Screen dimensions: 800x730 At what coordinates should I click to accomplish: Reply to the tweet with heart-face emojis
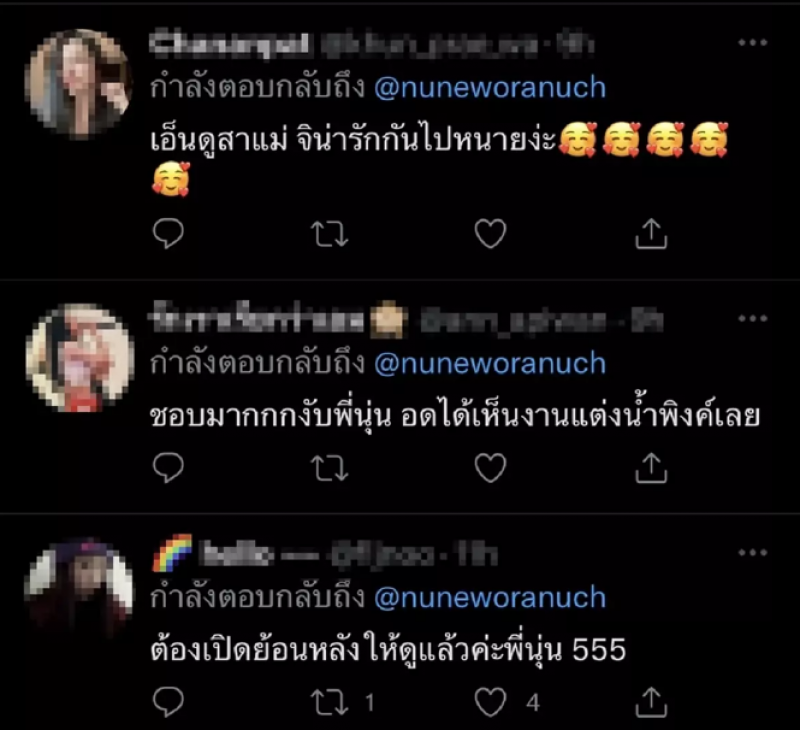pos(168,234)
